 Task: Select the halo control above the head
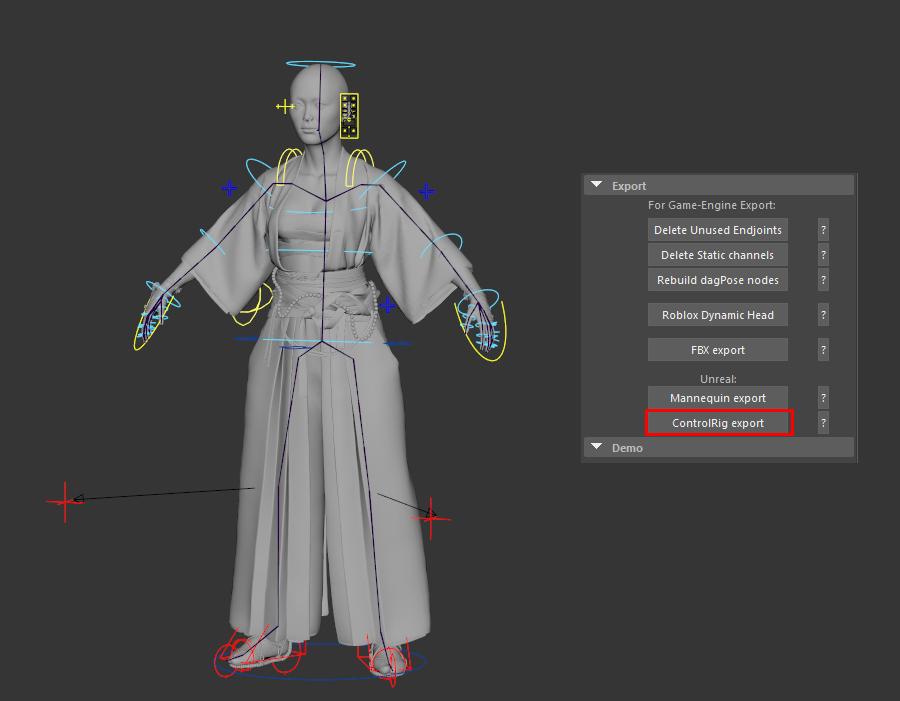pyautogui.click(x=319, y=61)
